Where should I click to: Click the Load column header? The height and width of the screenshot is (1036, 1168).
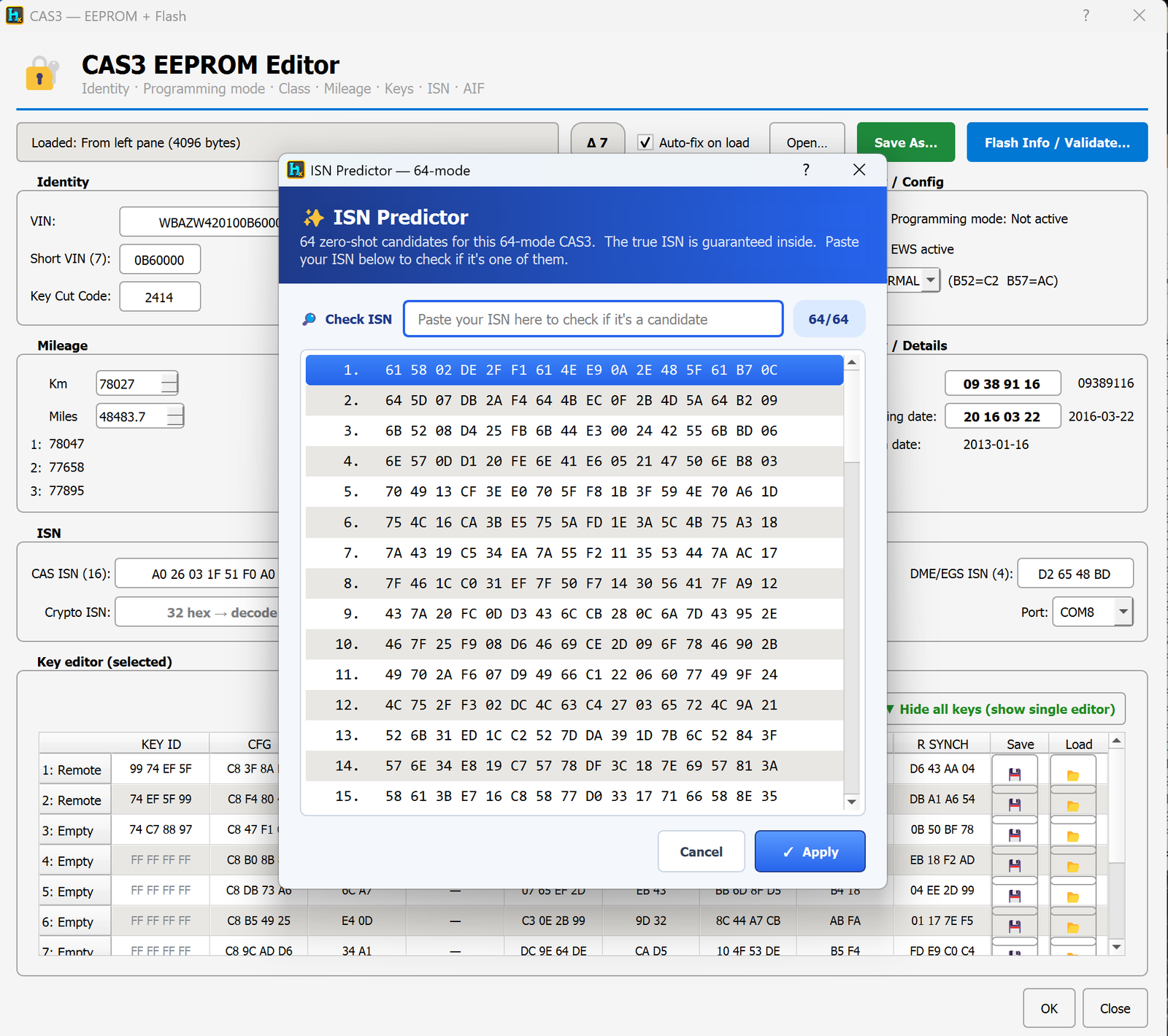click(x=1078, y=744)
